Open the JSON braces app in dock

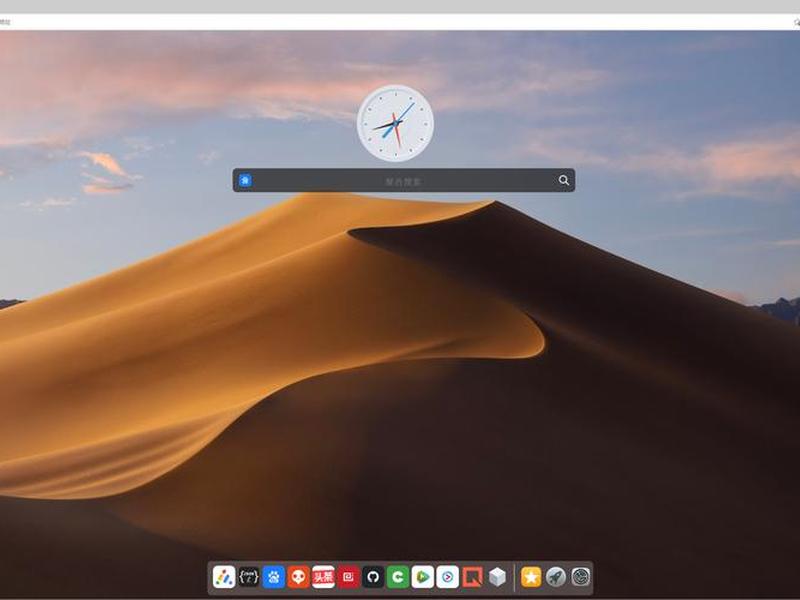point(248,577)
